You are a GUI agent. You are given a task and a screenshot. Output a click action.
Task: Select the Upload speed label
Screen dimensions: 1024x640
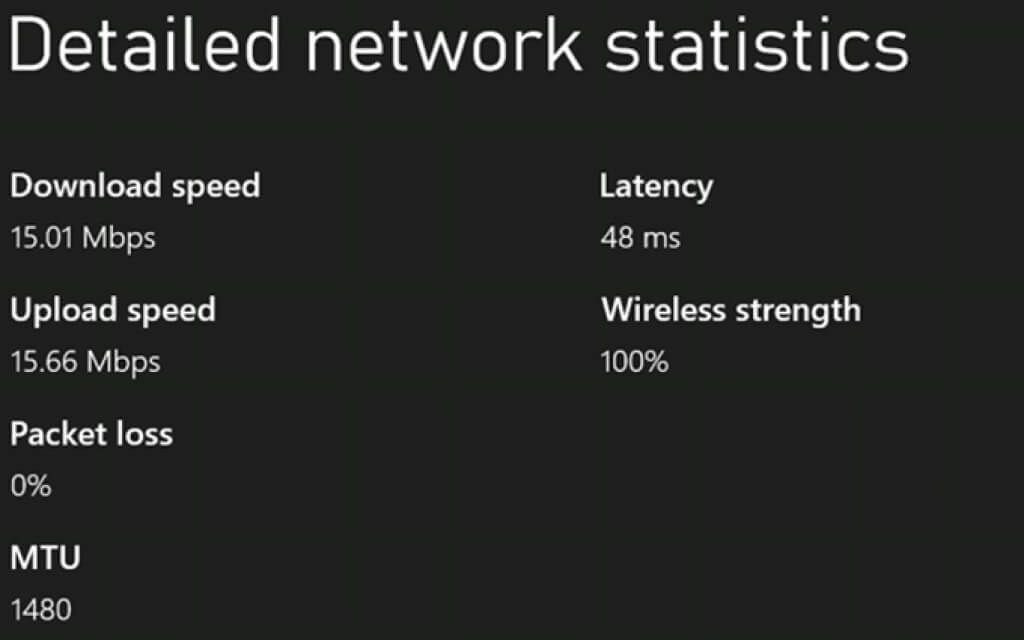coord(113,310)
